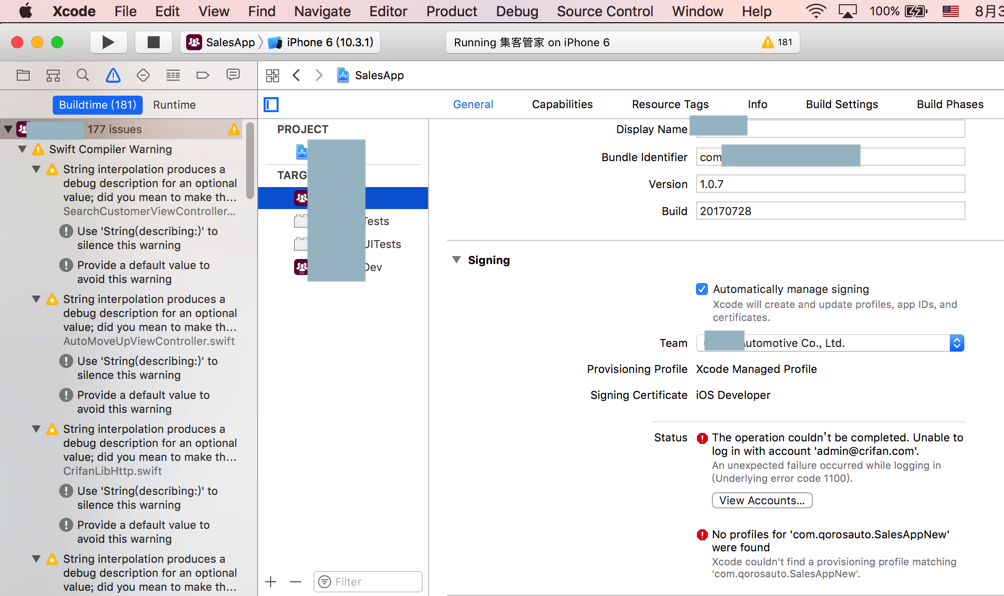The width and height of the screenshot is (1004, 596).
Task: Edit the Version field 1.0.7
Action: pyautogui.click(x=830, y=184)
